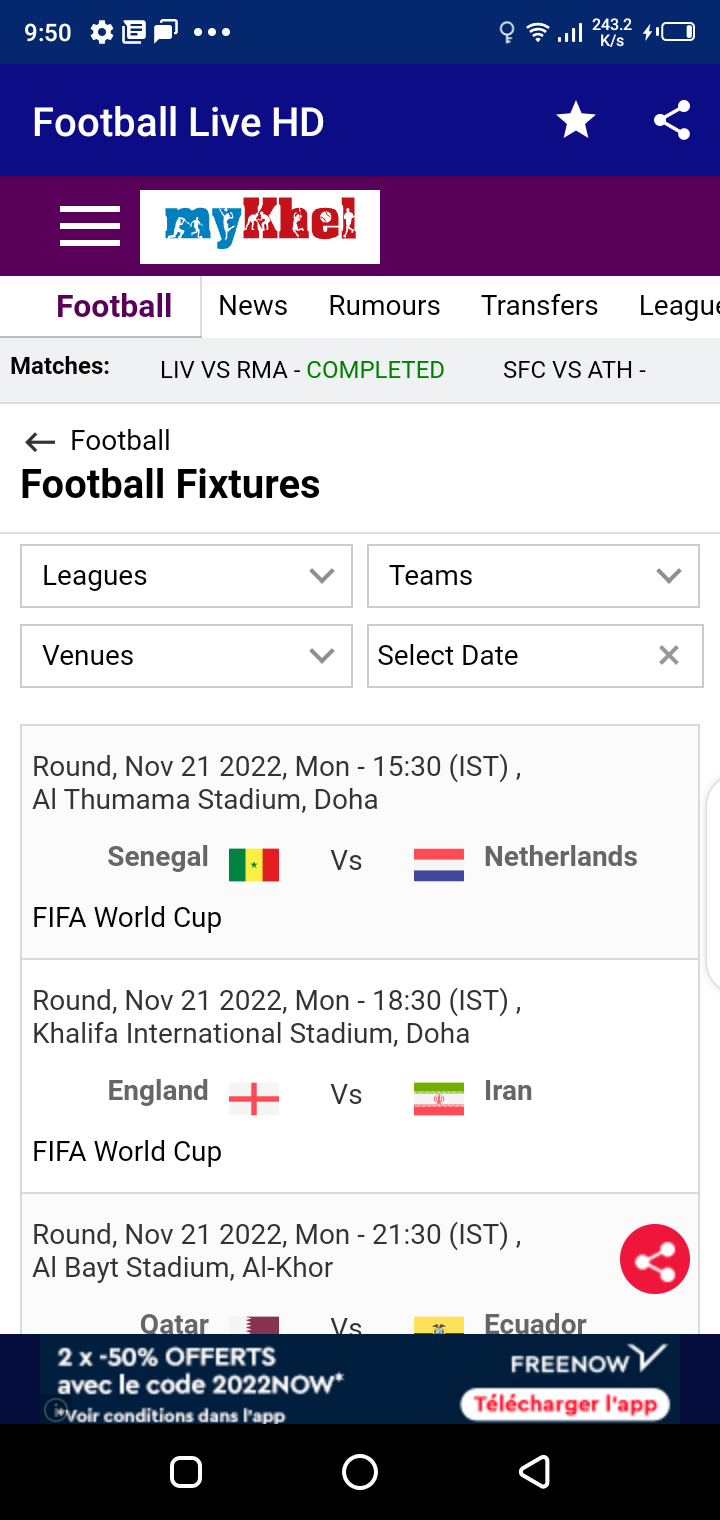Tap the Senegal flag icon
720x1520 pixels.
pyautogui.click(x=254, y=864)
